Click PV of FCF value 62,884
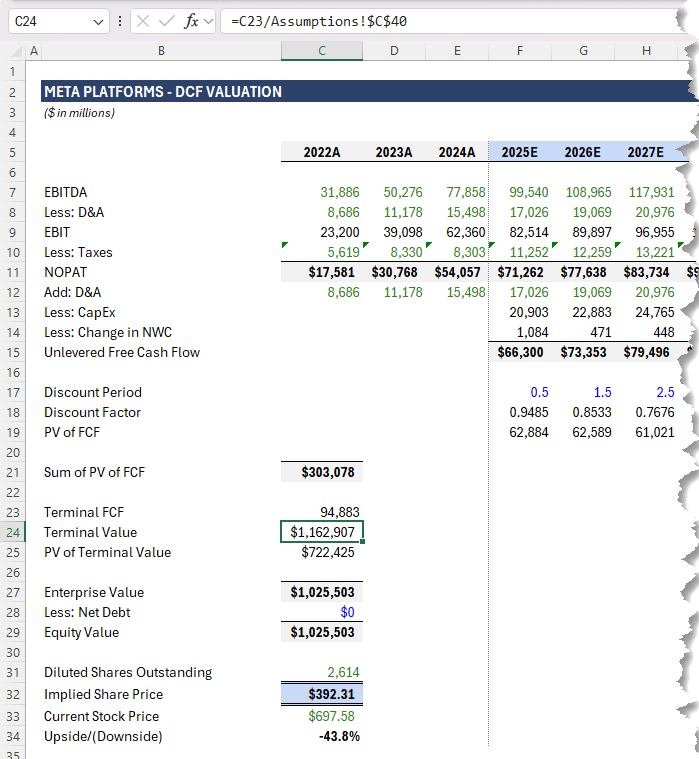699x759 pixels. pos(529,432)
